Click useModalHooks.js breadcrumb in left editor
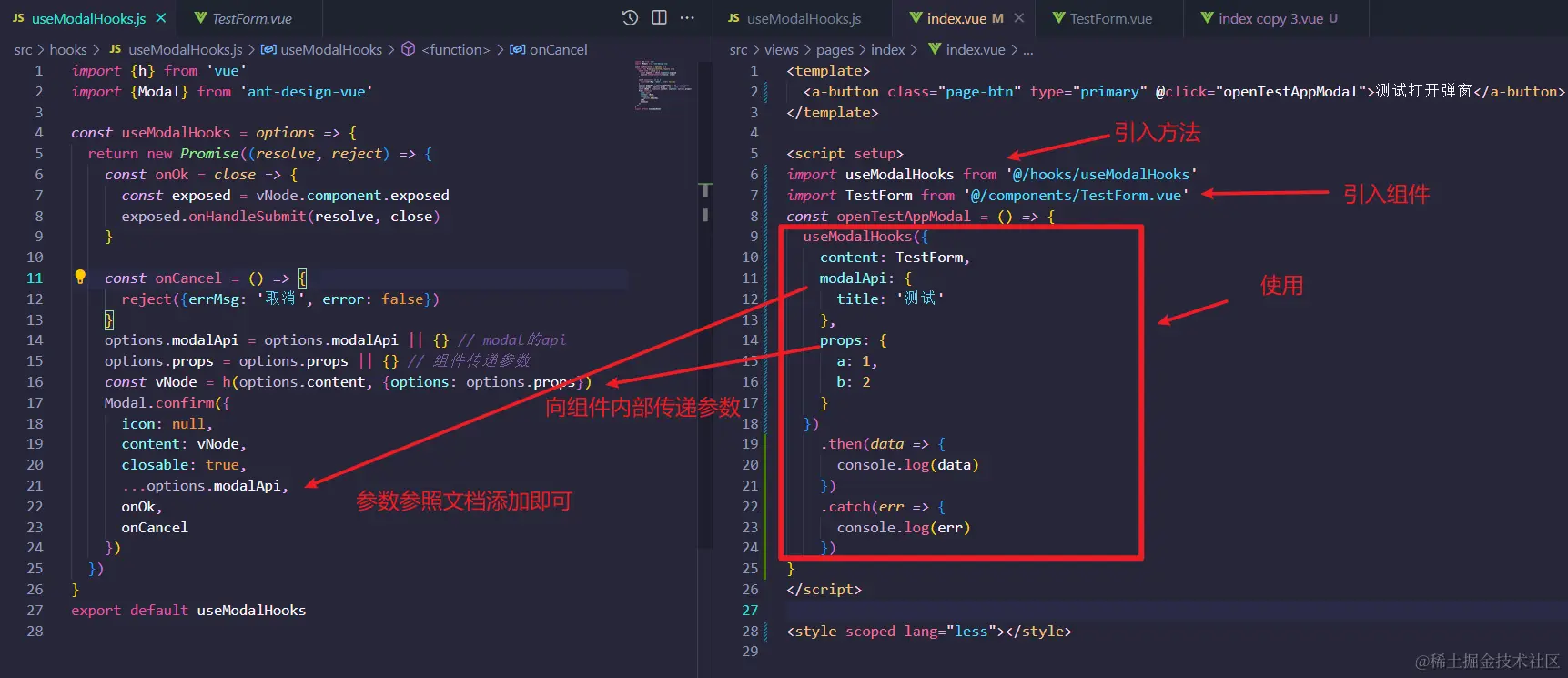 186,50
